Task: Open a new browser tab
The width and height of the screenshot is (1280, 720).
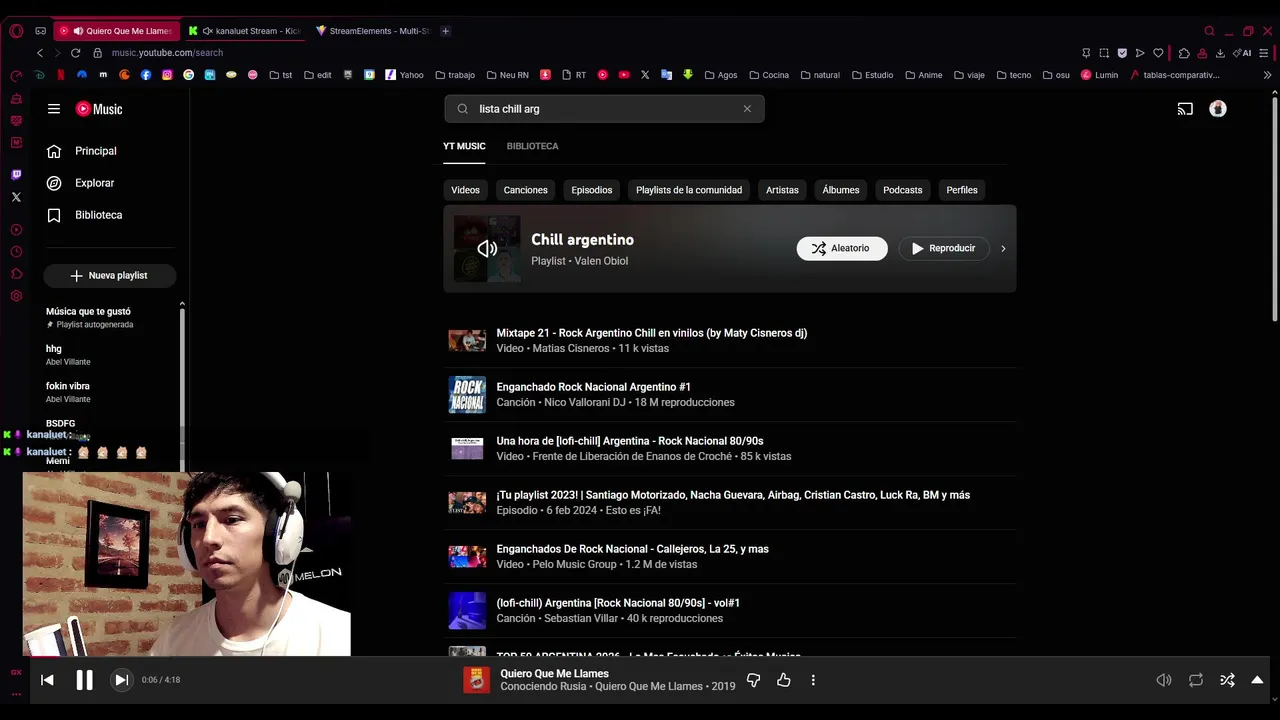Action: click(x=445, y=31)
